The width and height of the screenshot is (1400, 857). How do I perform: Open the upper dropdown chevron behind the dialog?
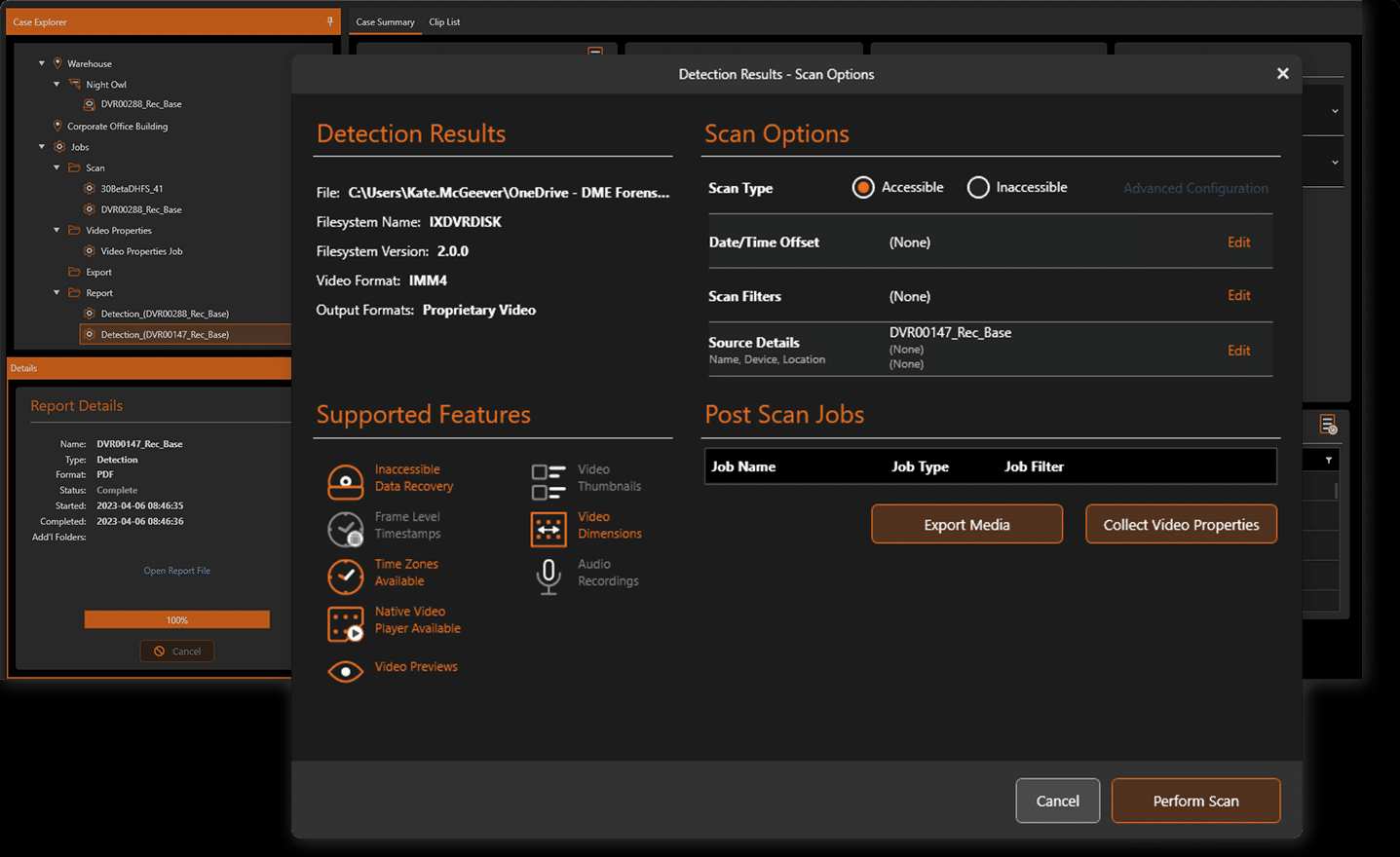point(1335,111)
